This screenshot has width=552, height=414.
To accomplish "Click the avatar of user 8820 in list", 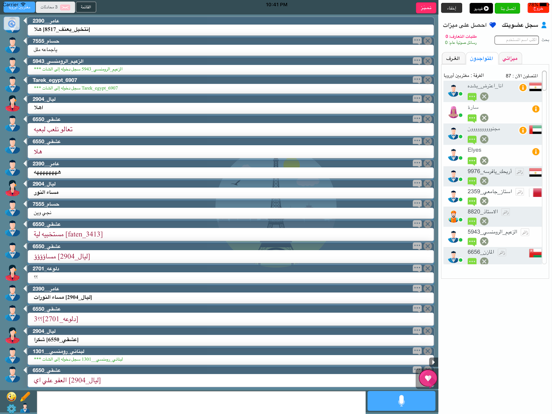I will click(x=453, y=217).
